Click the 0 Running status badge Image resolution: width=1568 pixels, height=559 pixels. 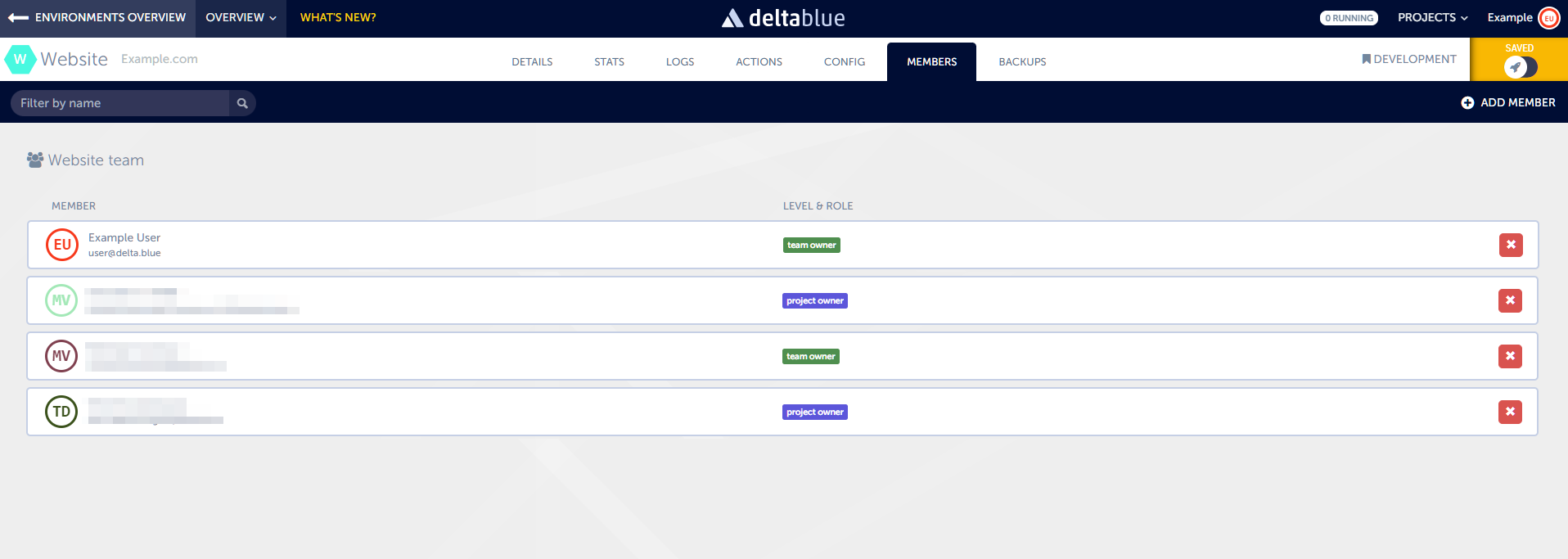point(1349,18)
